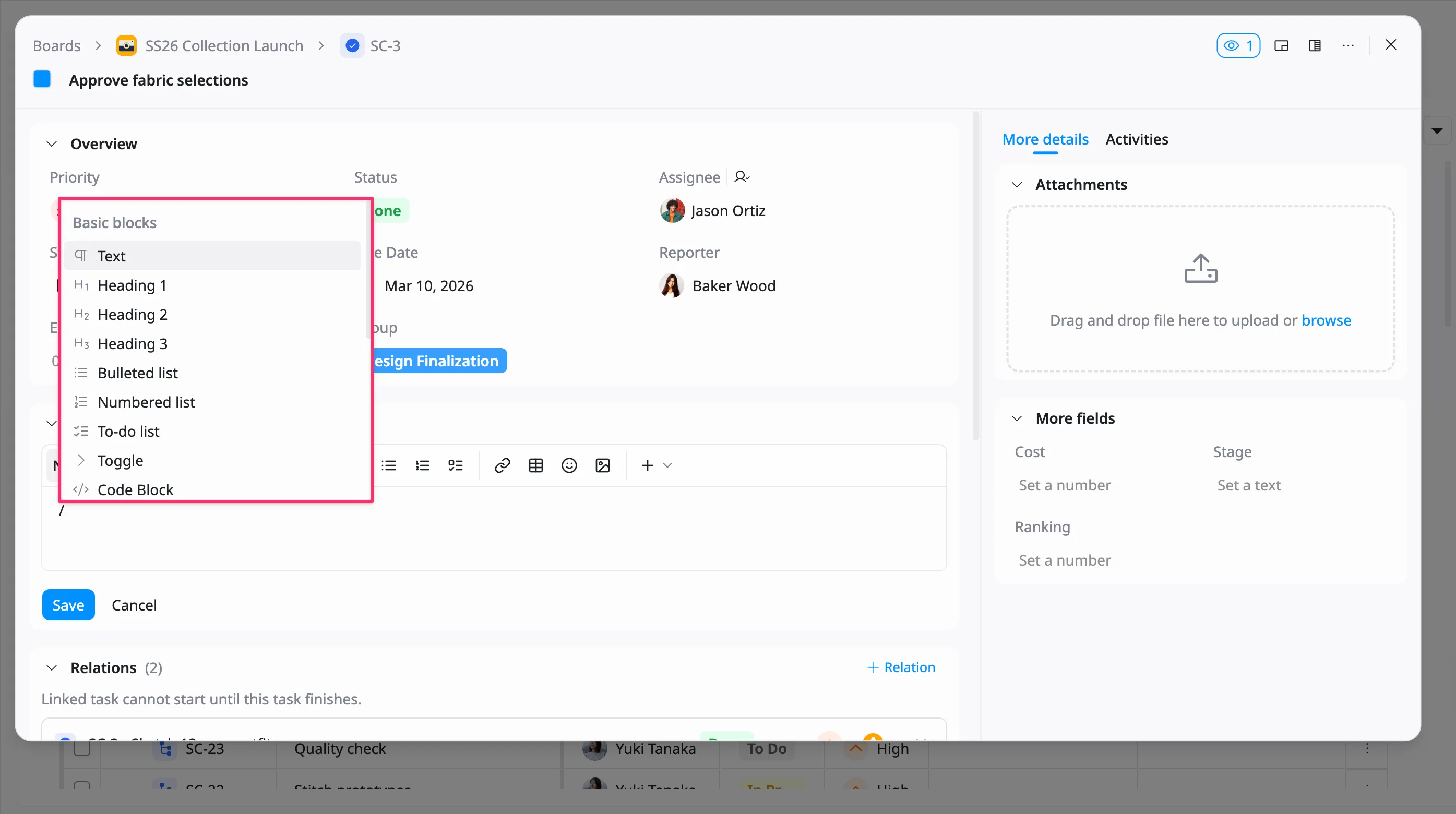The image size is (1456, 814).
Task: Switch to the Activities tab
Action: tap(1137, 139)
